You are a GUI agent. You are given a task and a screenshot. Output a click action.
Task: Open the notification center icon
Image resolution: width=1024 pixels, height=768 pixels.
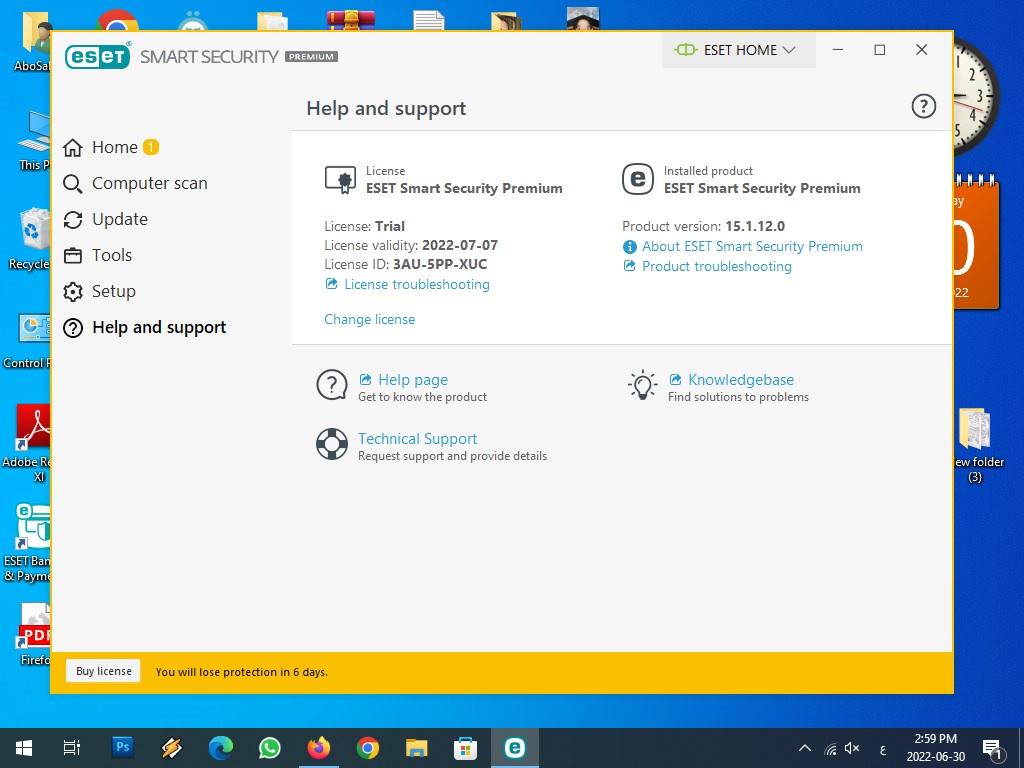tap(993, 749)
